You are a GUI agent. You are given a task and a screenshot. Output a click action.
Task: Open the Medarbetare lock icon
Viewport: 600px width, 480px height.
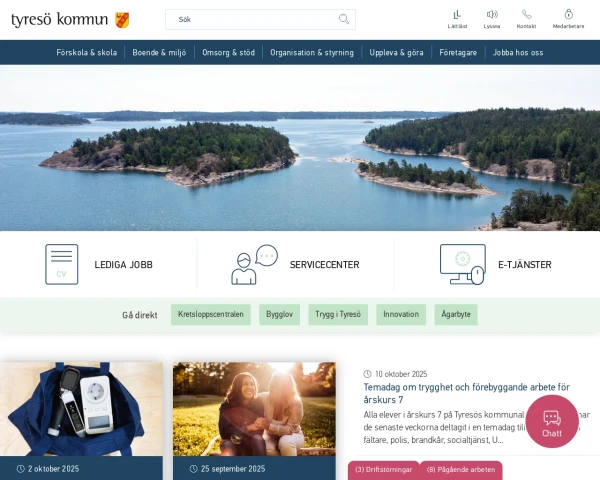tap(569, 14)
